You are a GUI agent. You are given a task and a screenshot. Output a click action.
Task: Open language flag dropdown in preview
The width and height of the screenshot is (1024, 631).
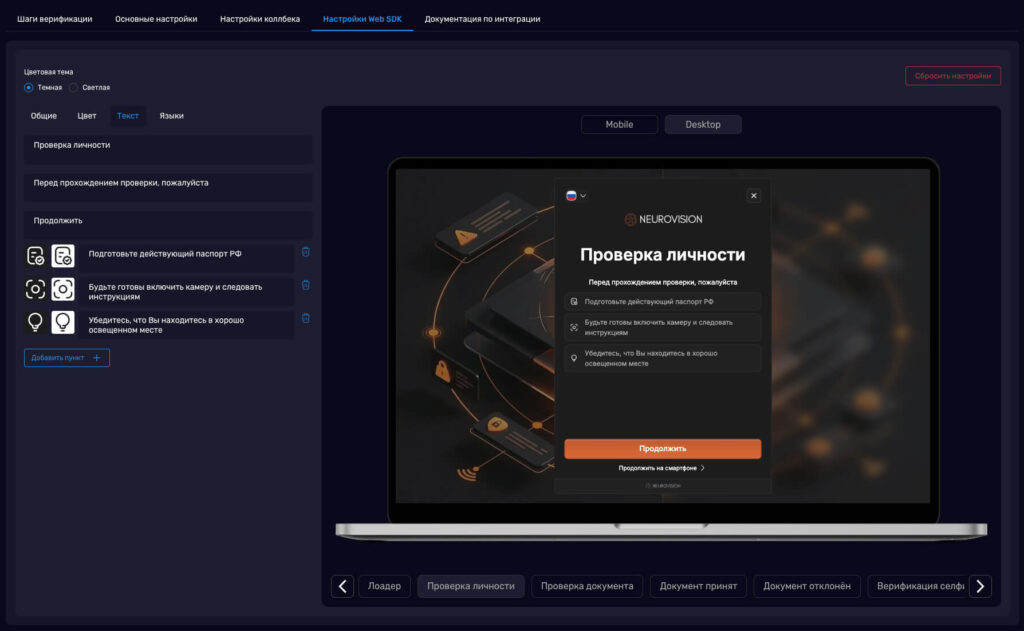coord(575,195)
